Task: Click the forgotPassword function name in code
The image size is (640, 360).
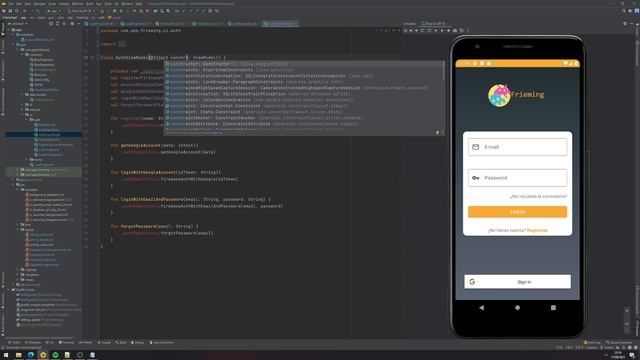Action: (x=138, y=227)
